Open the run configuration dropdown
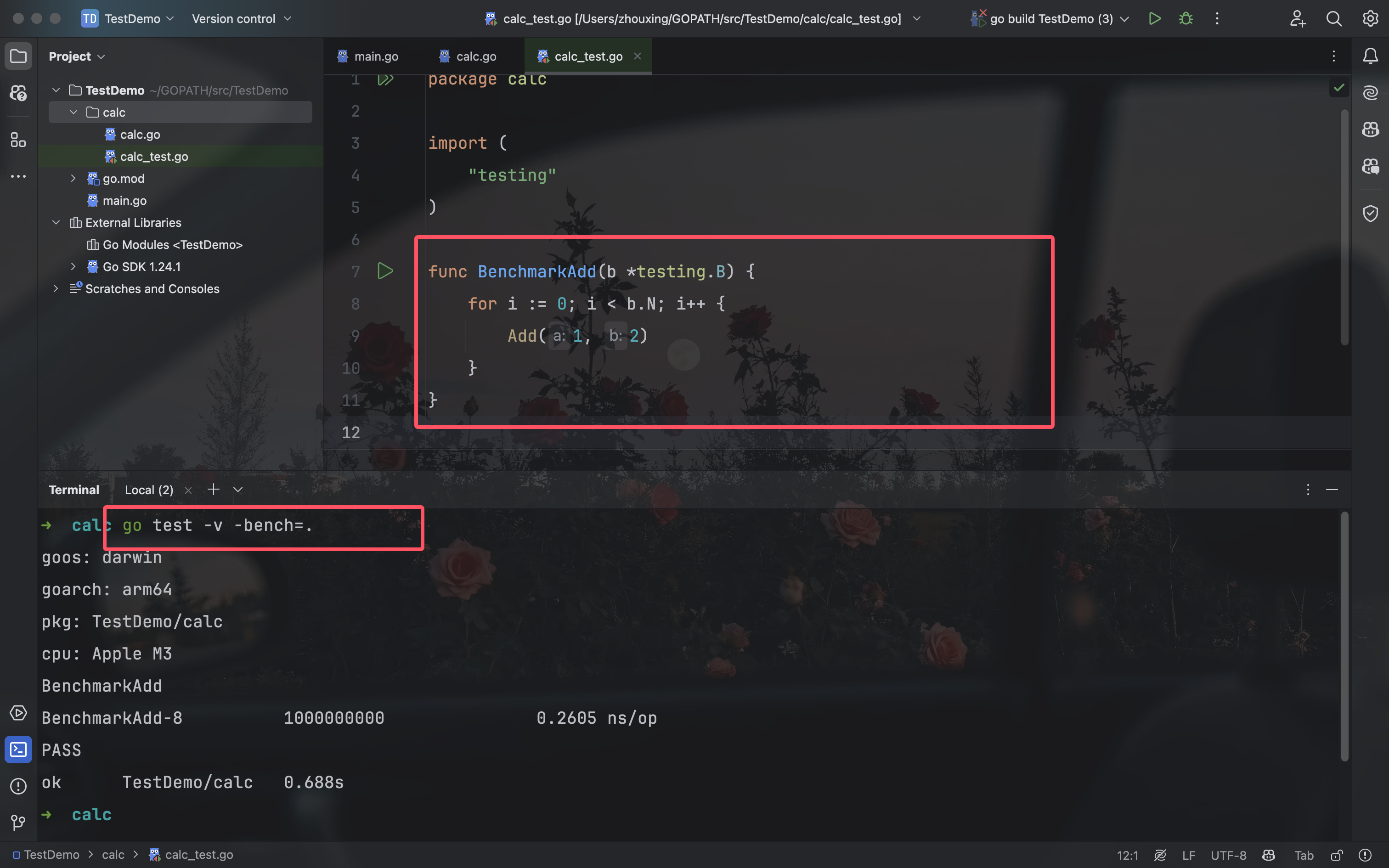Image resolution: width=1389 pixels, height=868 pixels. pos(1051,18)
